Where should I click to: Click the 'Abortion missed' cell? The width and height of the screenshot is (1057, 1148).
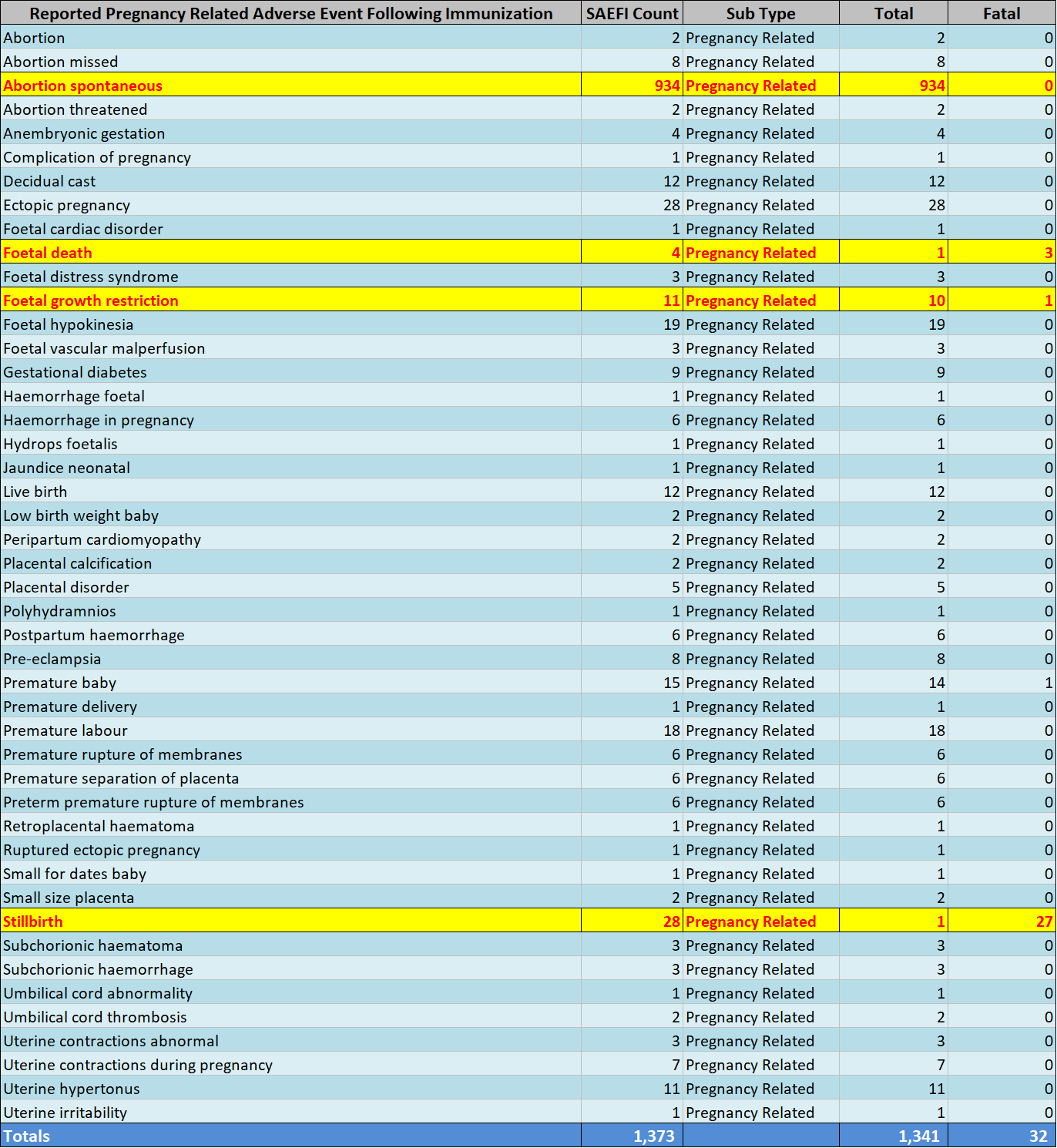coord(290,62)
